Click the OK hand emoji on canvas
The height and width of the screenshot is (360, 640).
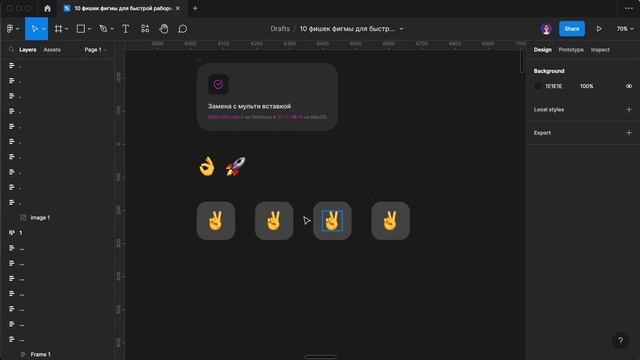(207, 166)
